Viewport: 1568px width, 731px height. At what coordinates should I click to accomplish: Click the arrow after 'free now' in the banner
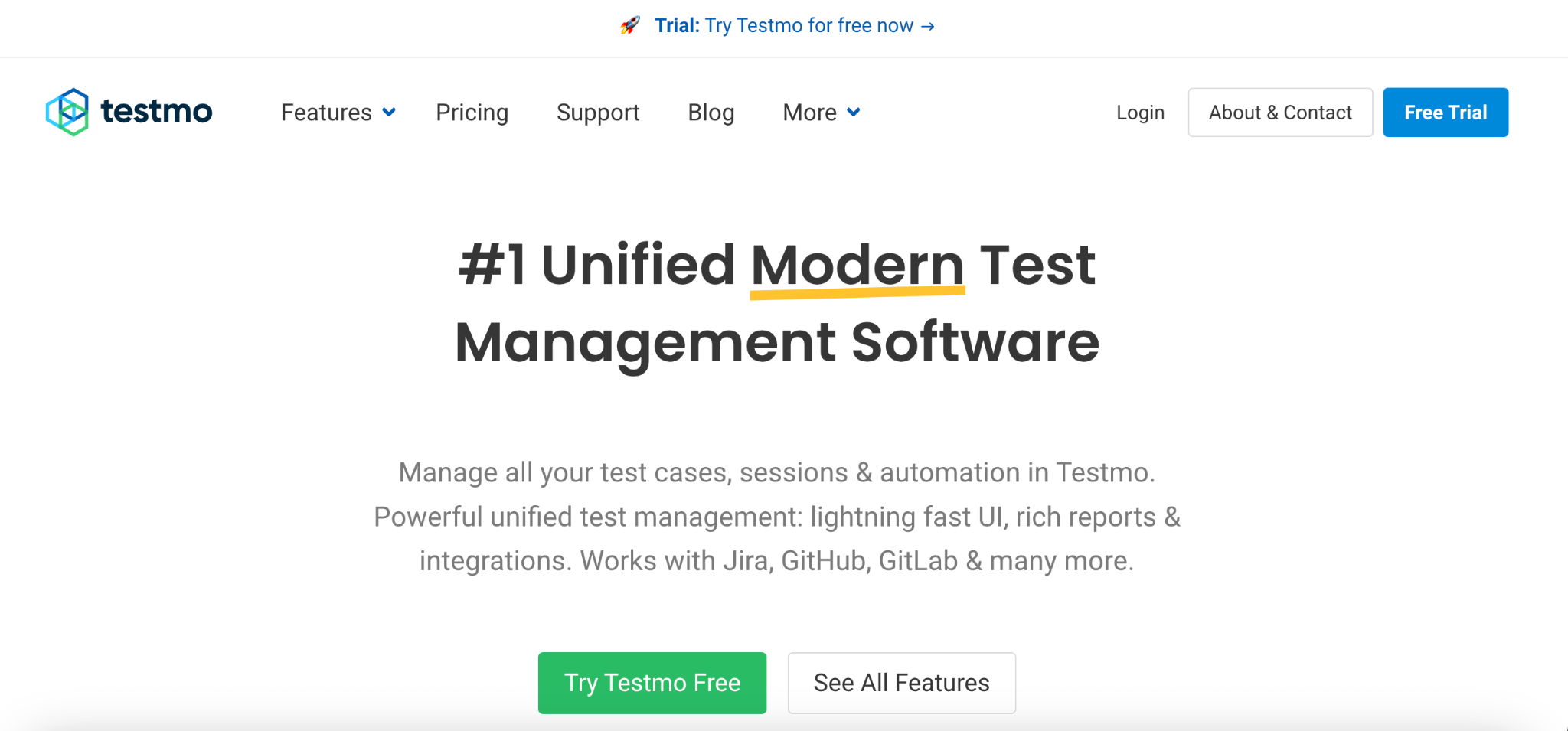point(928,26)
